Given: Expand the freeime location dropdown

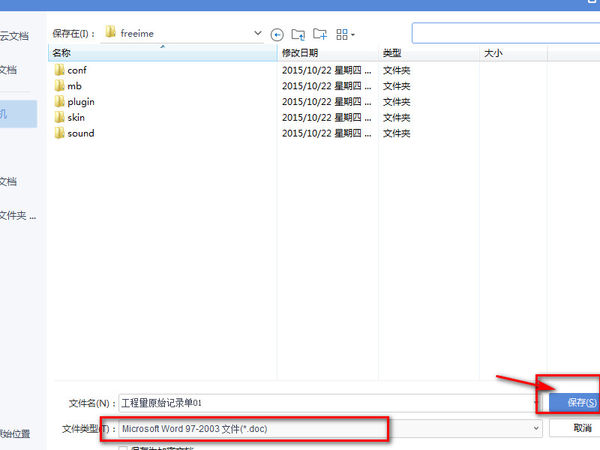Looking at the screenshot, I should (x=258, y=33).
